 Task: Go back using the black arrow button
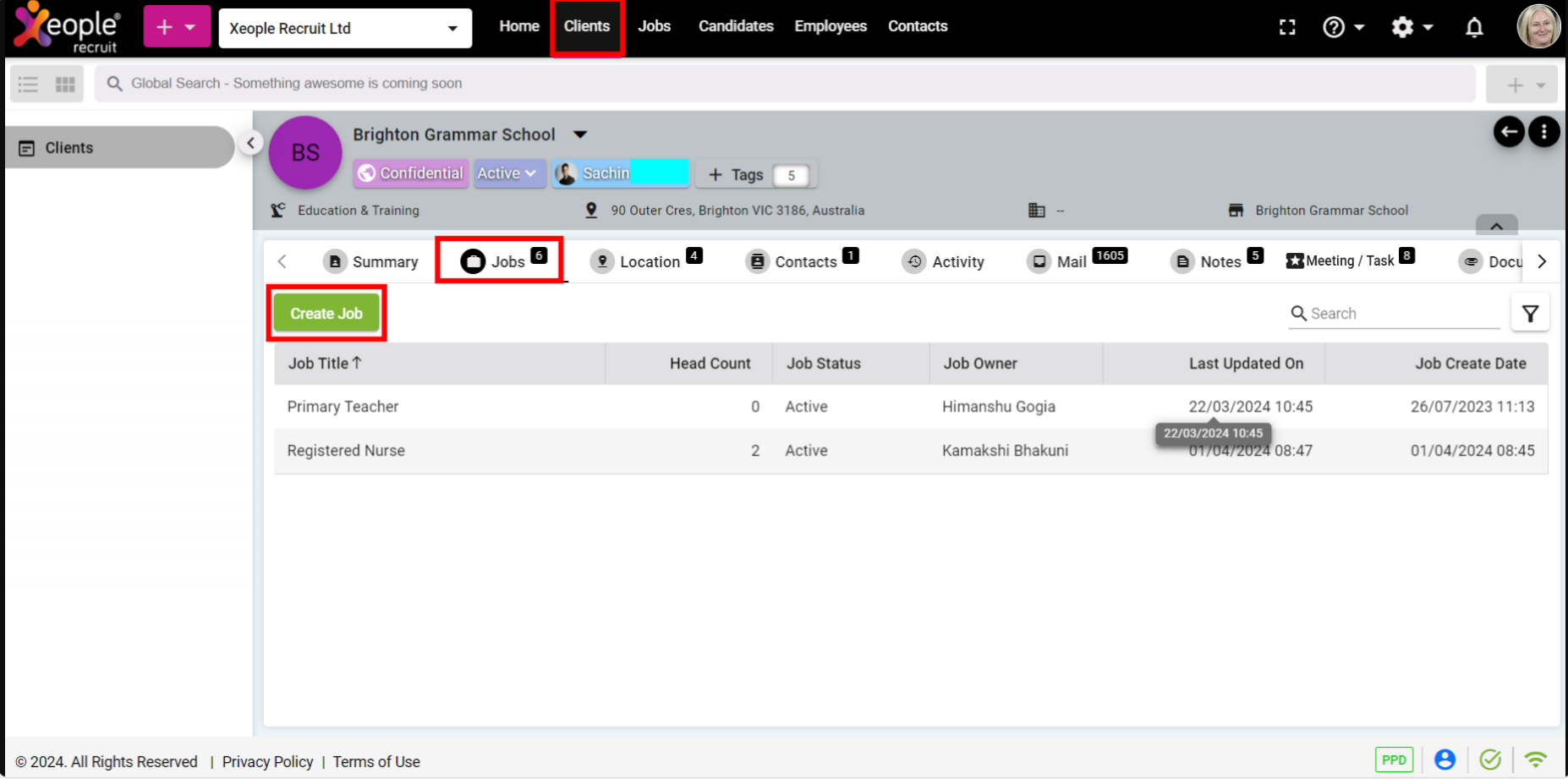point(1509,132)
